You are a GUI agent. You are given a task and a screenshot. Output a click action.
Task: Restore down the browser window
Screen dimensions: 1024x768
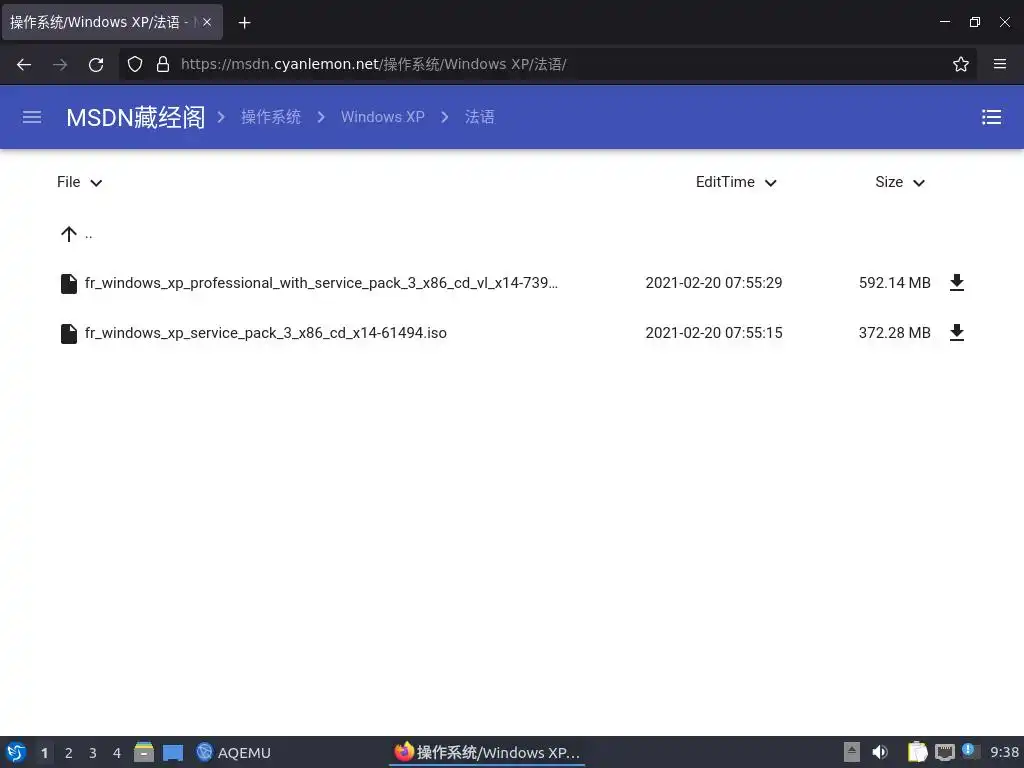pyautogui.click(x=975, y=22)
